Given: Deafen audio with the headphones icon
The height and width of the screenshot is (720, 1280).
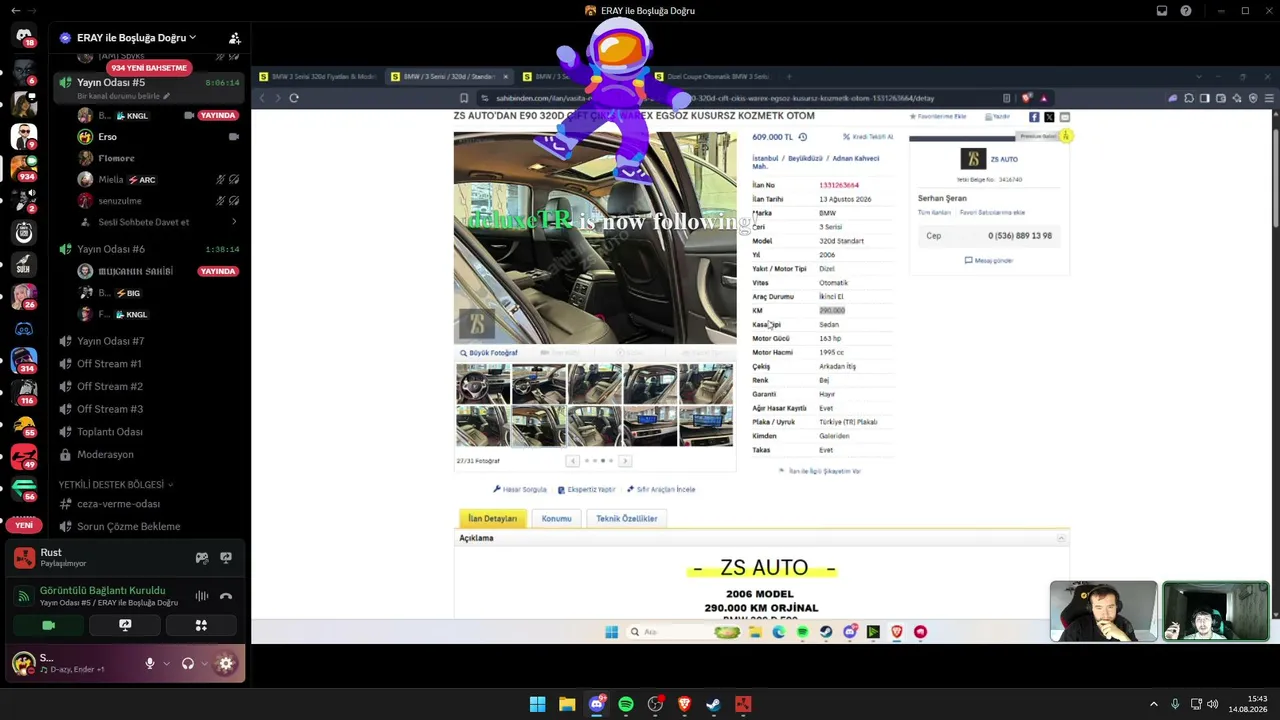Looking at the screenshot, I should (x=188, y=663).
